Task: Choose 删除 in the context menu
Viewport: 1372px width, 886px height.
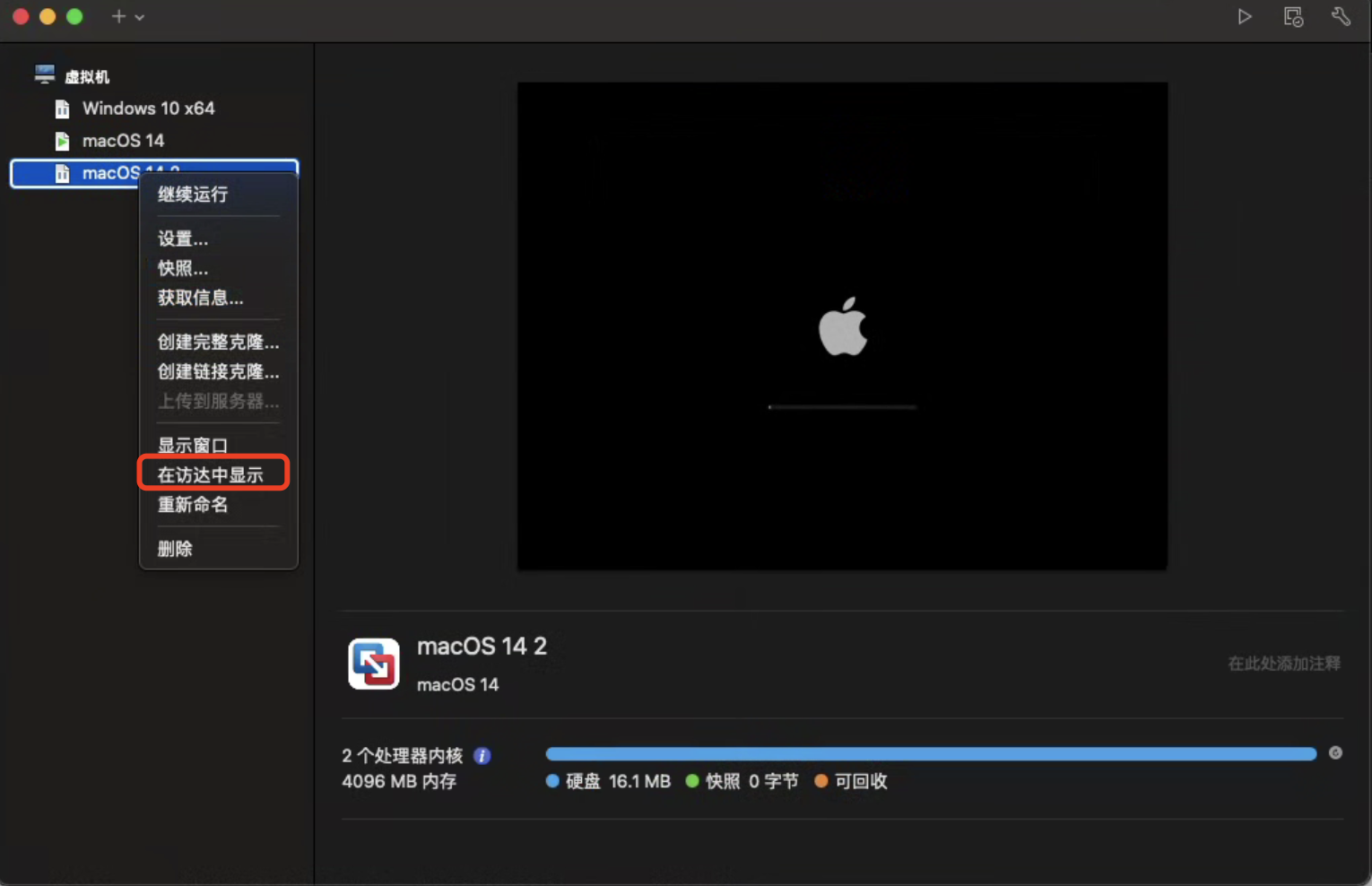Action: (x=175, y=549)
